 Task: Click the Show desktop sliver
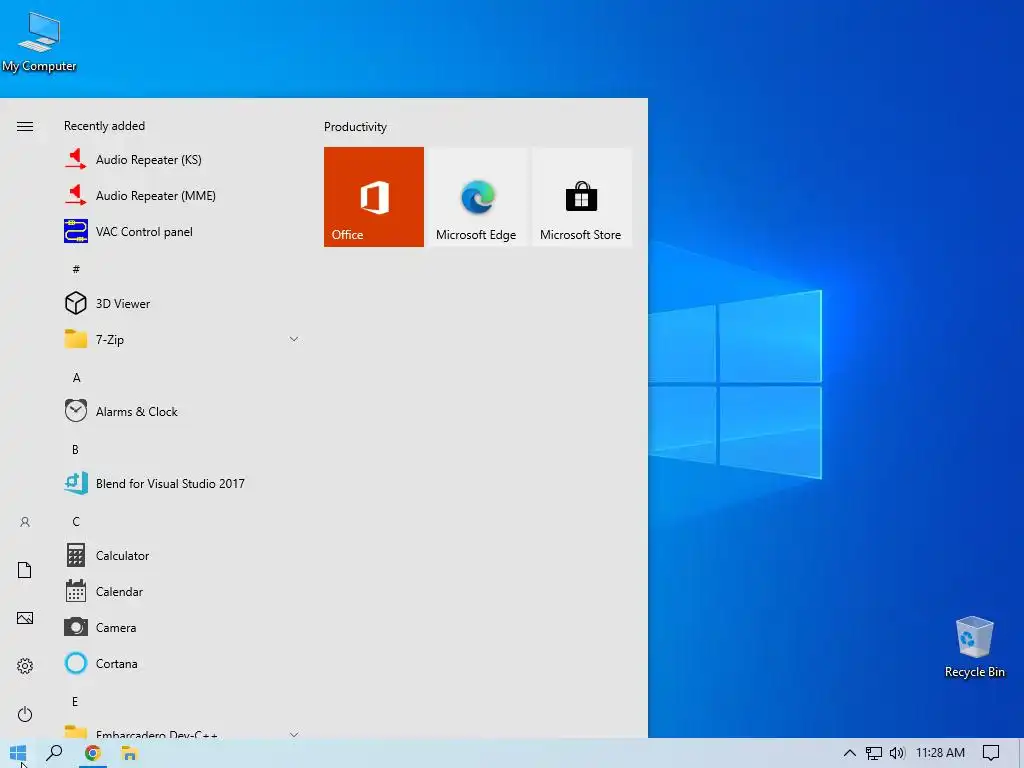[x=1021, y=753]
